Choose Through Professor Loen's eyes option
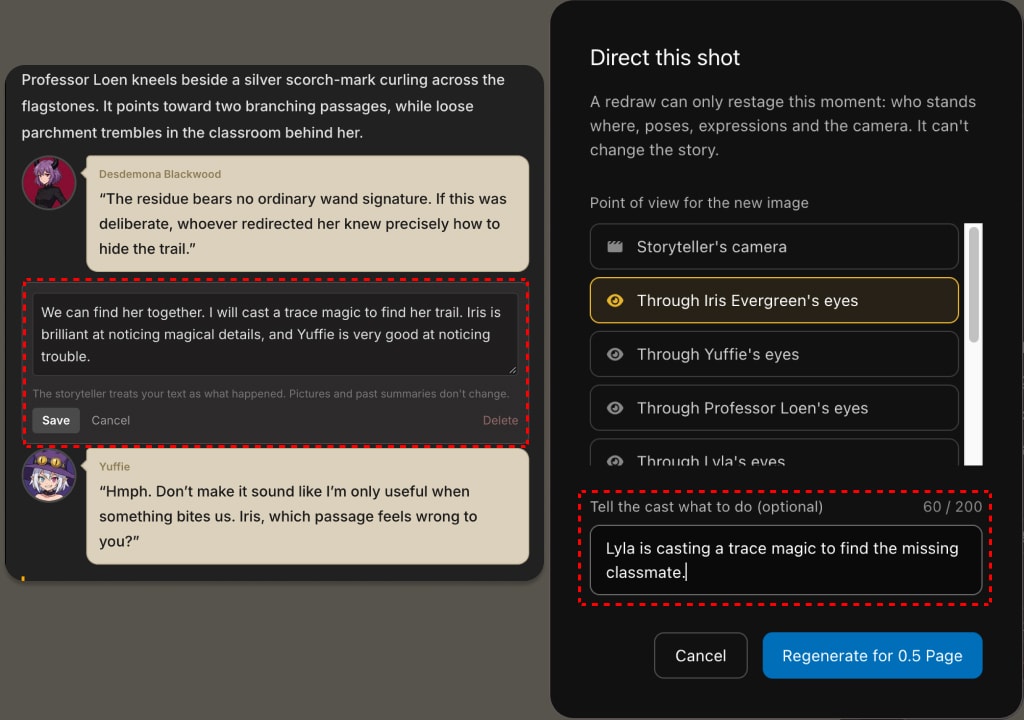The height and width of the screenshot is (720, 1024). click(774, 408)
